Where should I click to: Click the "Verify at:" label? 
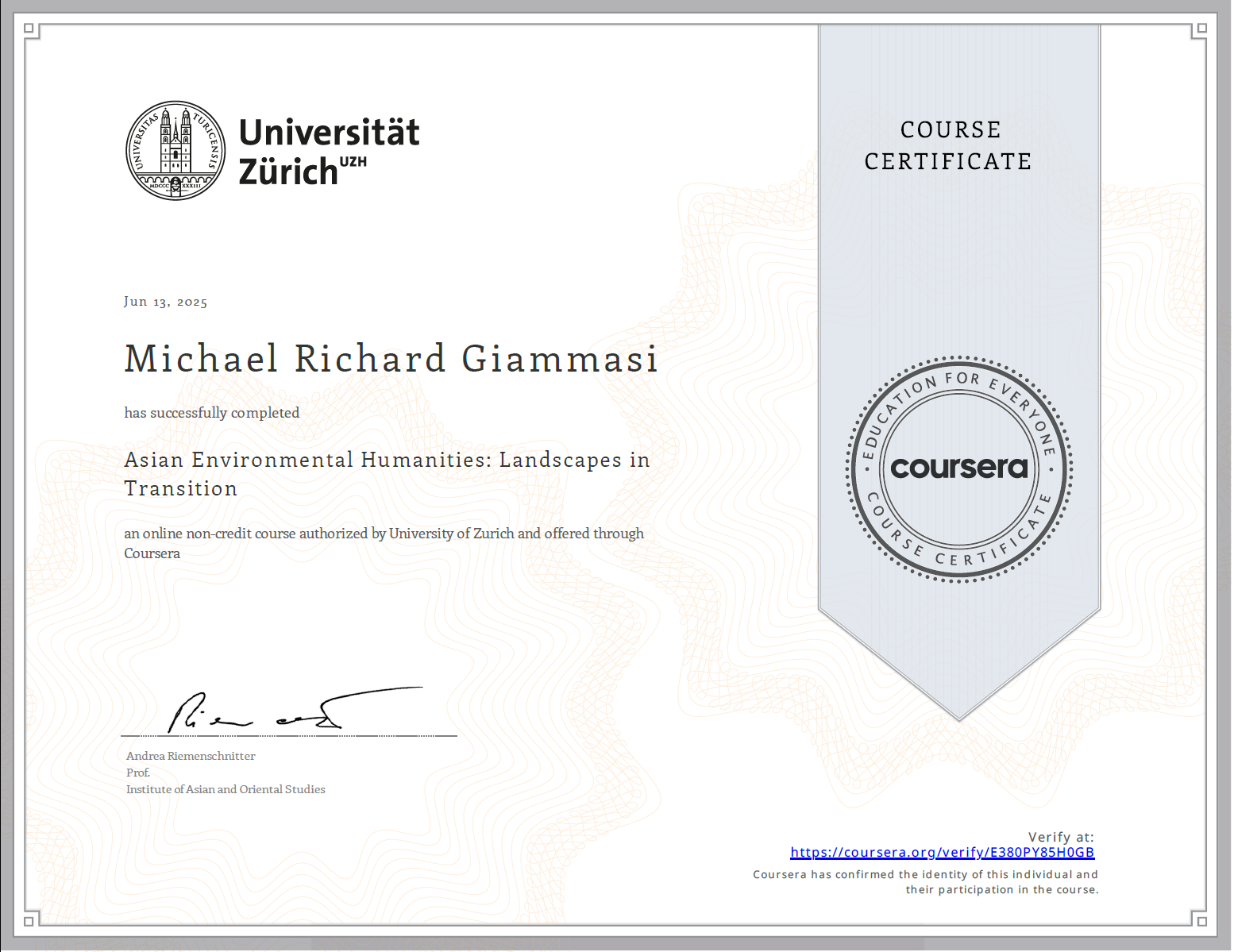click(x=1061, y=837)
